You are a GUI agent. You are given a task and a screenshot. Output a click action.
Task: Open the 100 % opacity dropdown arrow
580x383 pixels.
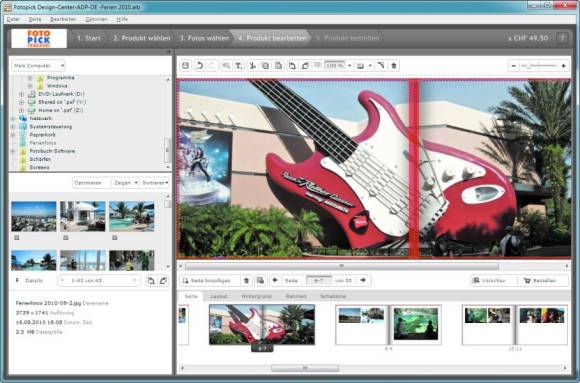point(350,66)
